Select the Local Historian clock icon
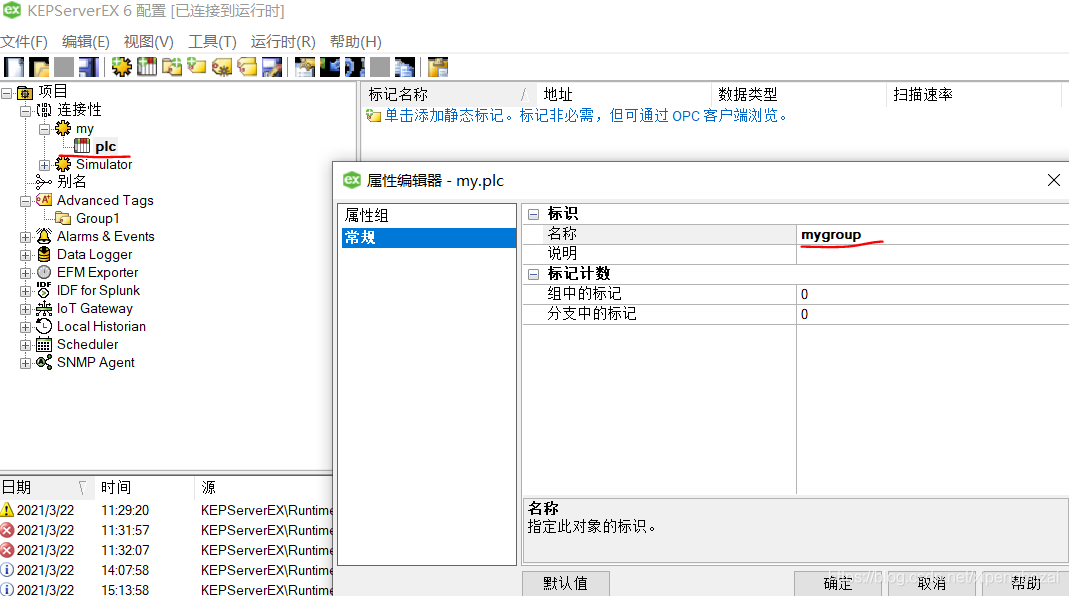This screenshot has width=1069, height=596. (x=44, y=326)
